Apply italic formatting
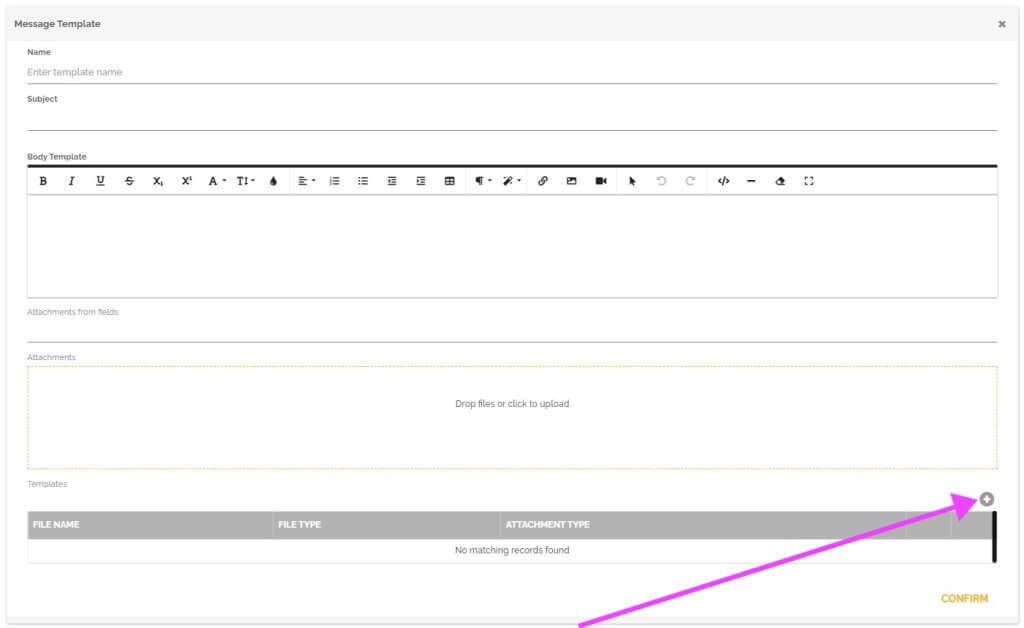Image resolution: width=1024 pixels, height=628 pixels. click(71, 180)
